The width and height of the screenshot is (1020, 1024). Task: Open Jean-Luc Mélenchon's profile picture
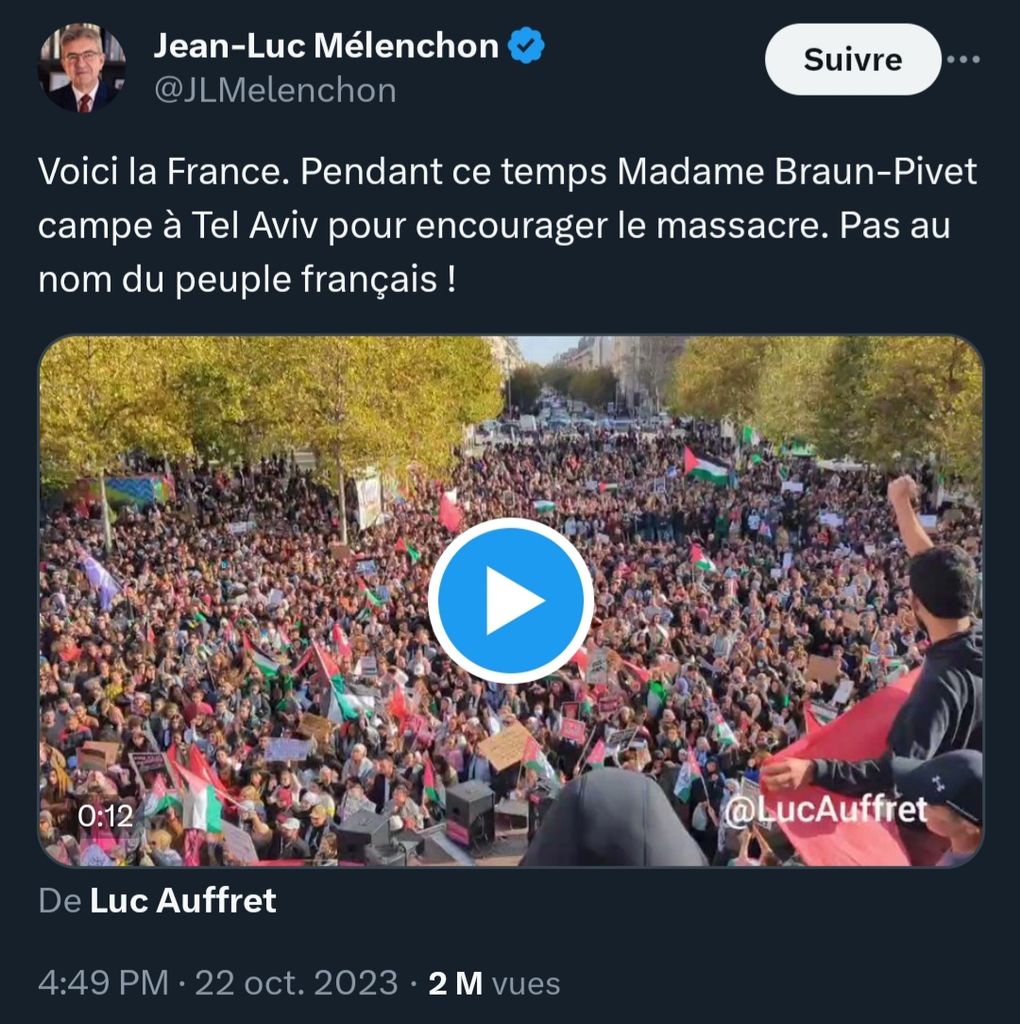click(82, 68)
